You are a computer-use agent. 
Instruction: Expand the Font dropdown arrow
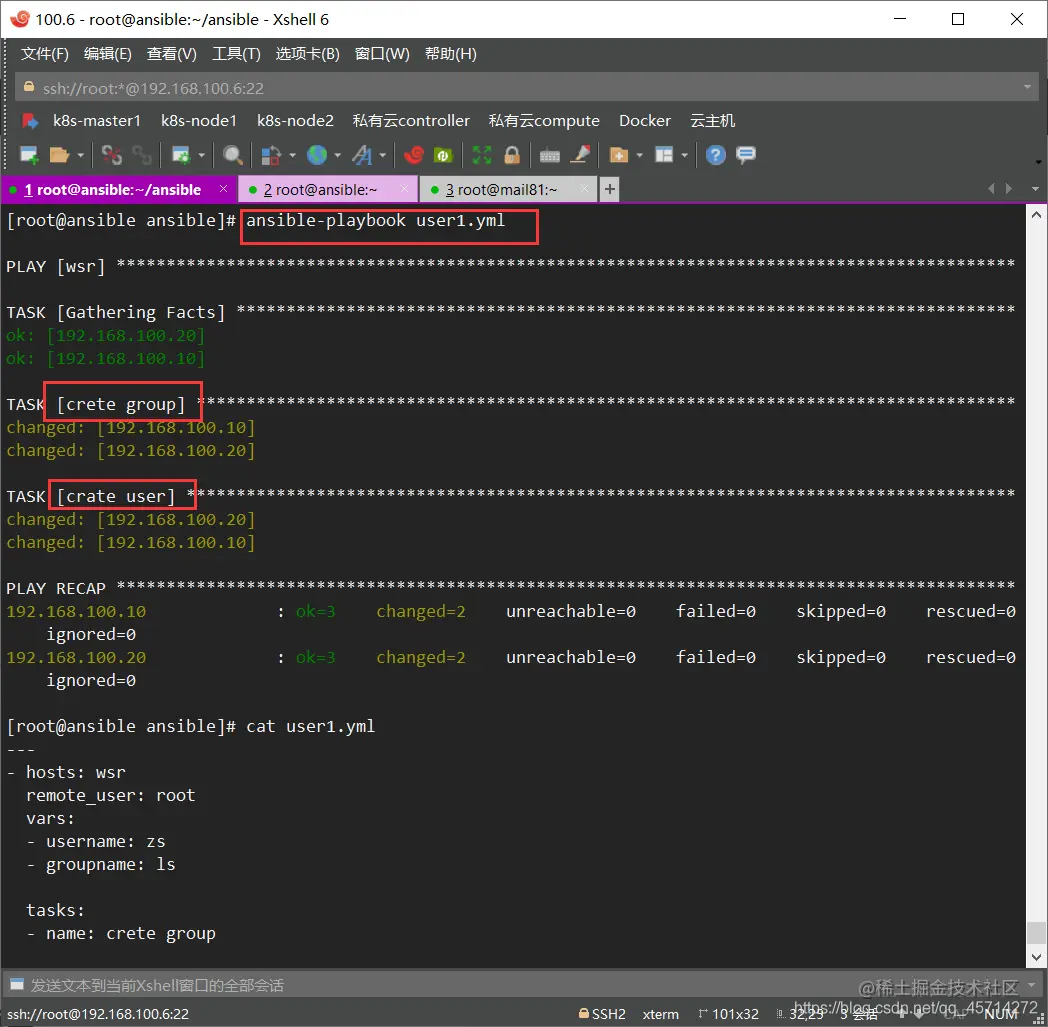383,155
